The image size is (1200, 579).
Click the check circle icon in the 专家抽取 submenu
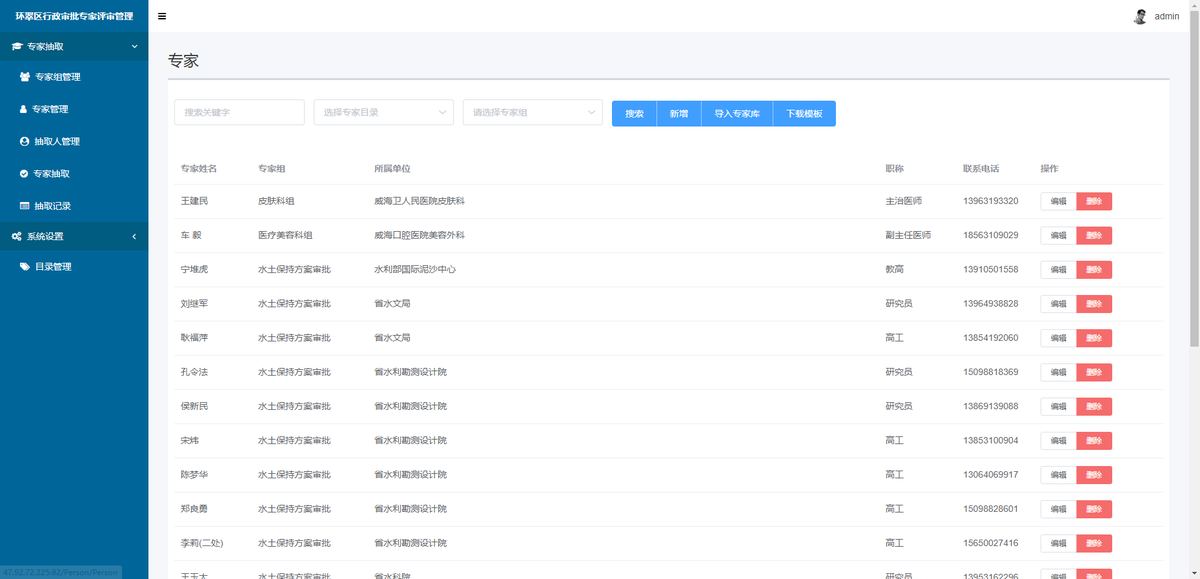click(x=25, y=174)
